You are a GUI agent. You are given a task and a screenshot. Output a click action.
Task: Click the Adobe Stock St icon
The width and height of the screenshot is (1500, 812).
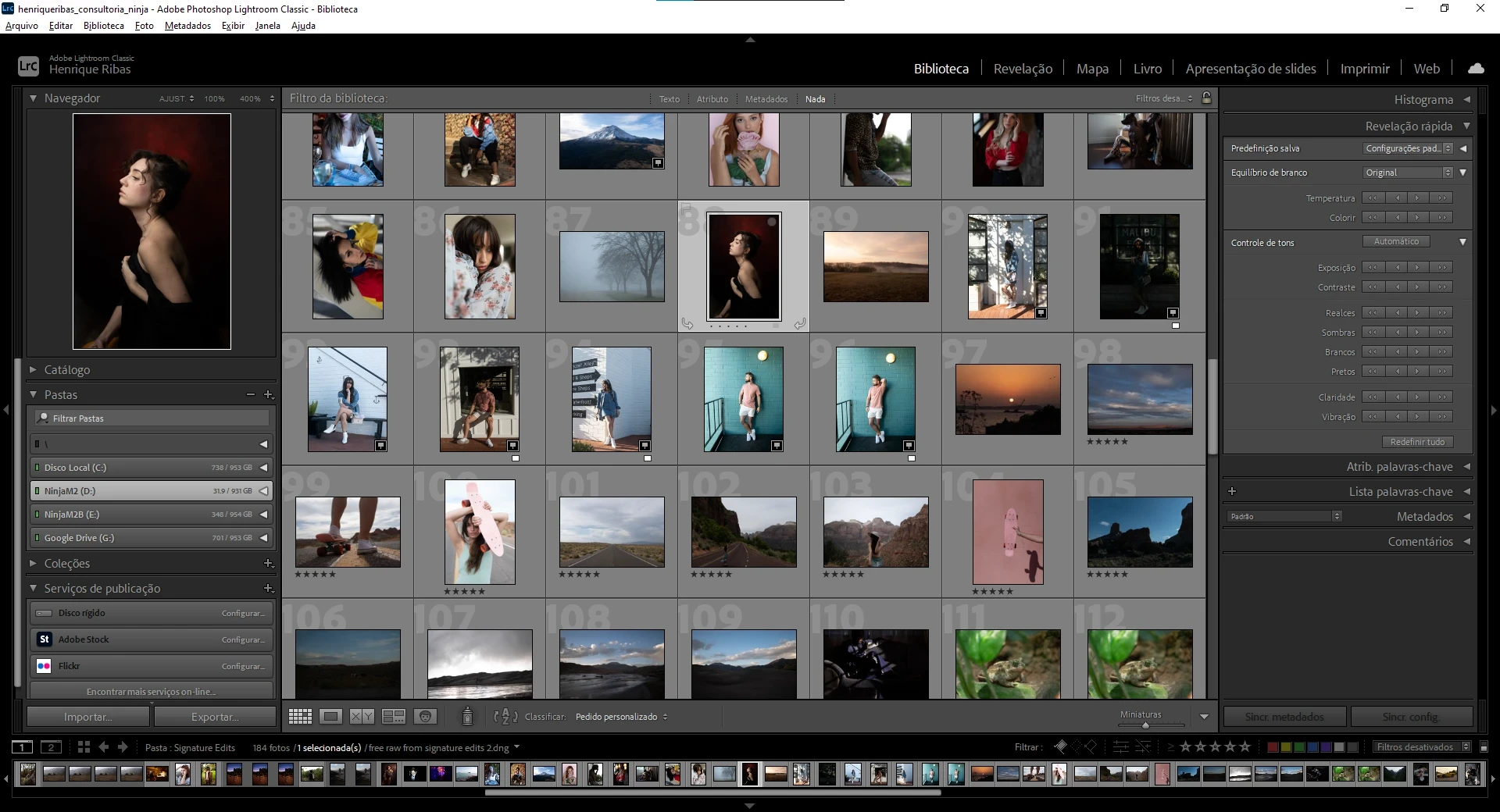click(45, 639)
